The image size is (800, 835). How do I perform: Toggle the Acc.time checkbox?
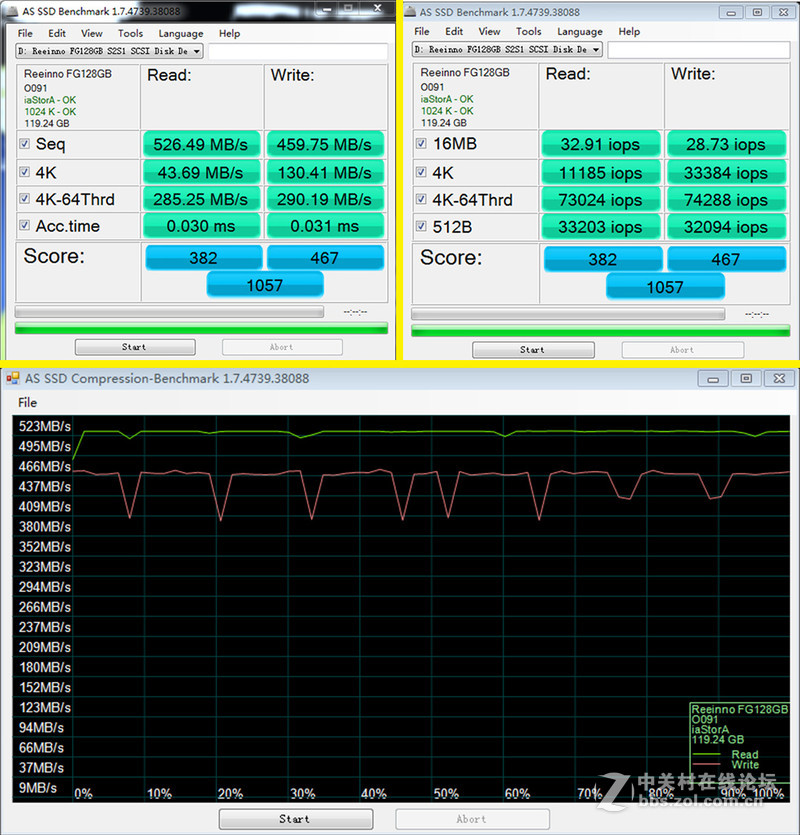coord(24,225)
